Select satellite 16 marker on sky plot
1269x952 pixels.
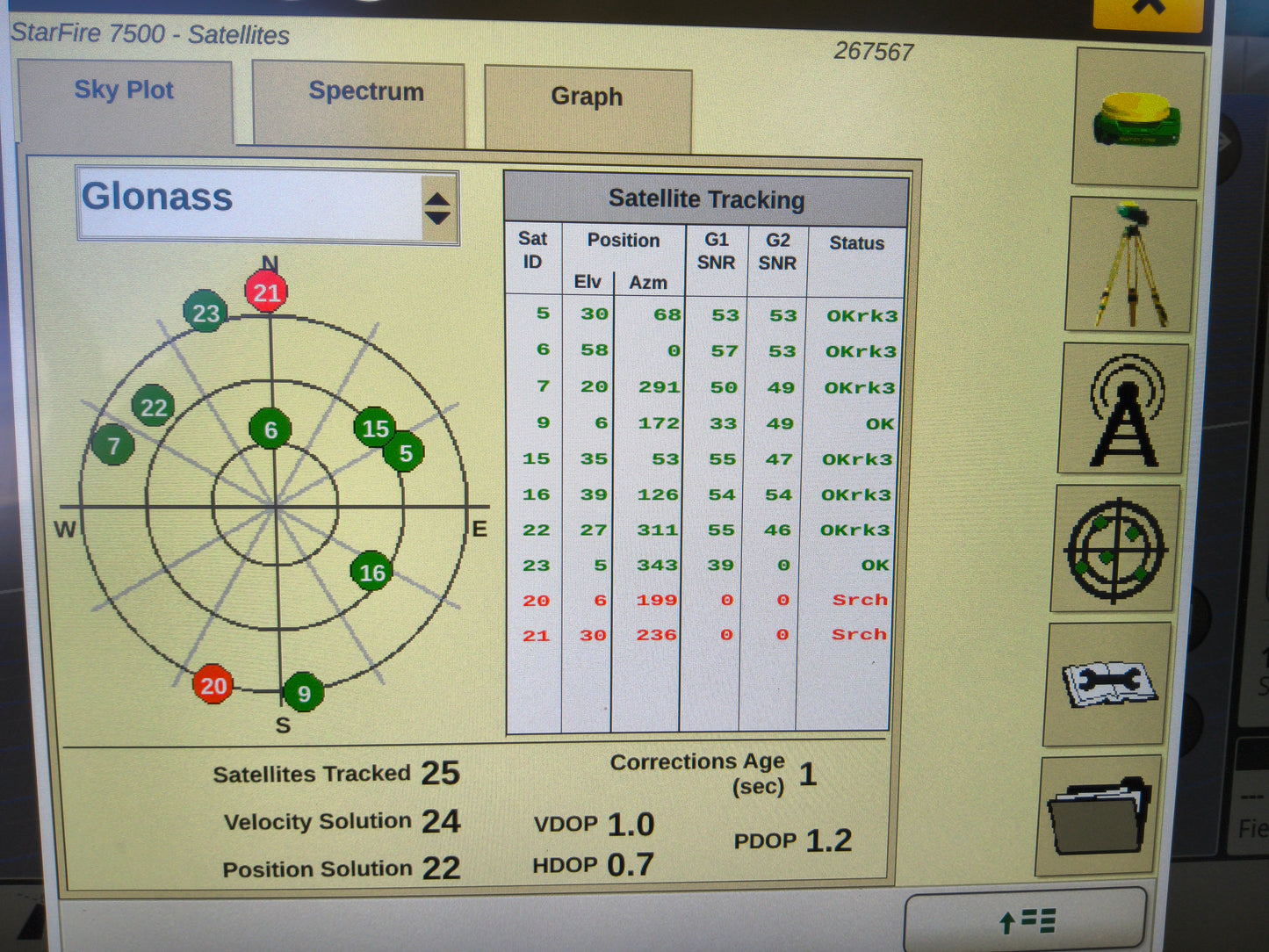[x=371, y=573]
